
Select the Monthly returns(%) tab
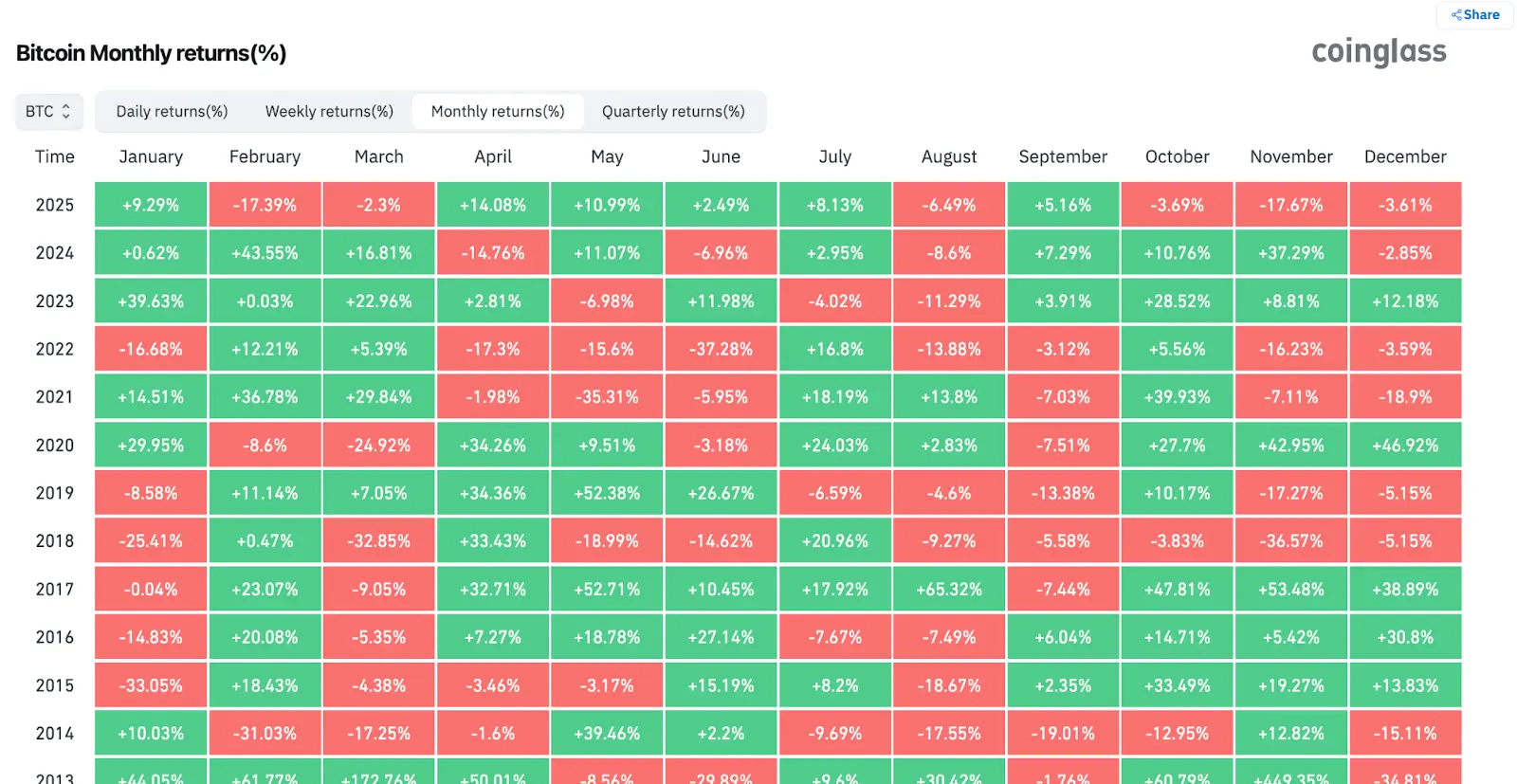pyautogui.click(x=499, y=111)
